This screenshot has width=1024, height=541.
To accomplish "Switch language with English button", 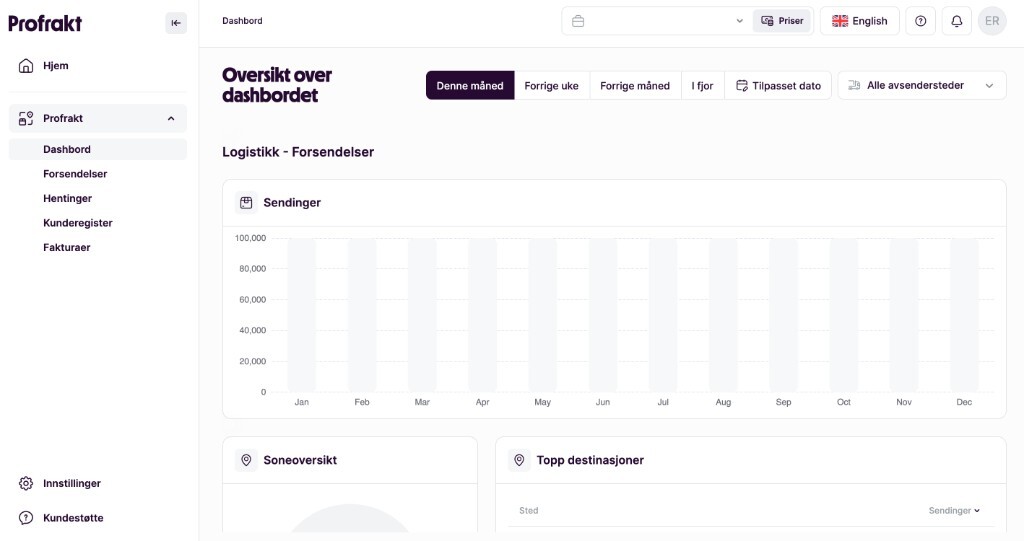I will pyautogui.click(x=859, y=21).
